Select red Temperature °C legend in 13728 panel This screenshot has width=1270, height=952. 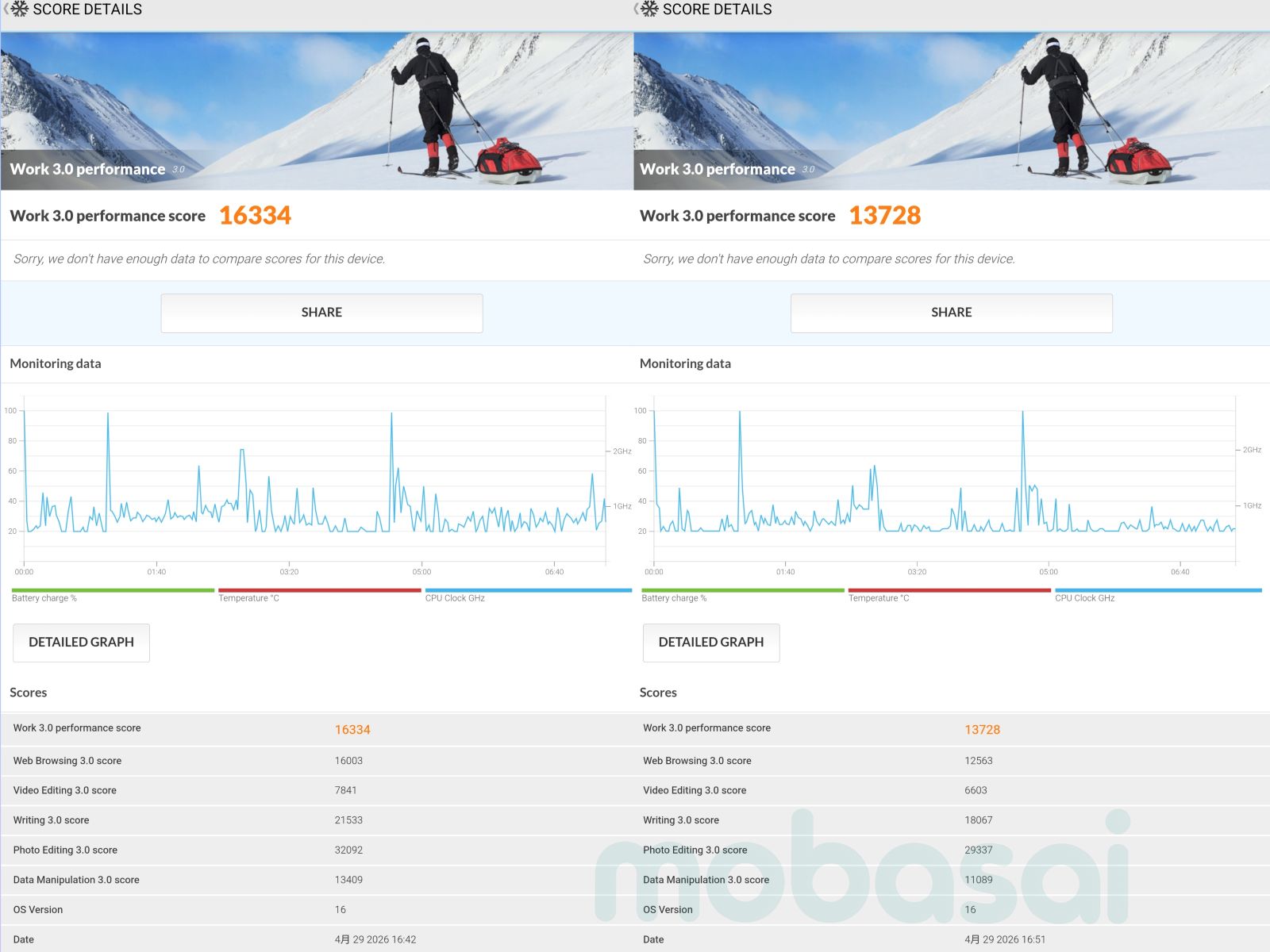coord(949,594)
